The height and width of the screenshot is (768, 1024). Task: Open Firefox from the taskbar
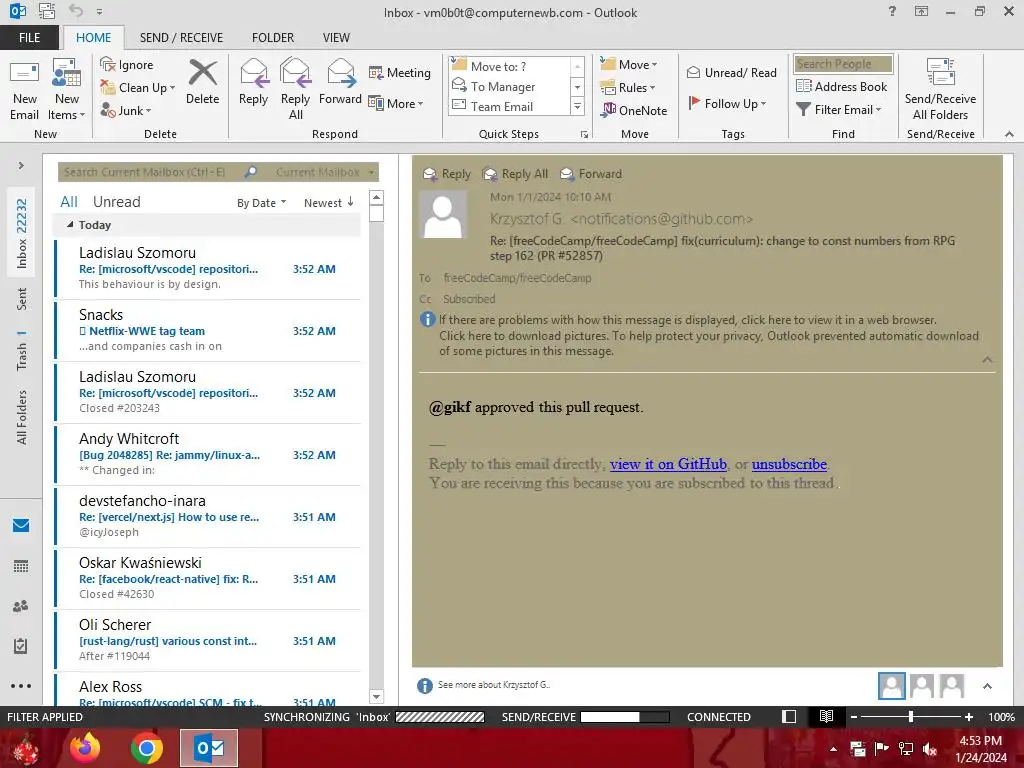pyautogui.click(x=86, y=748)
